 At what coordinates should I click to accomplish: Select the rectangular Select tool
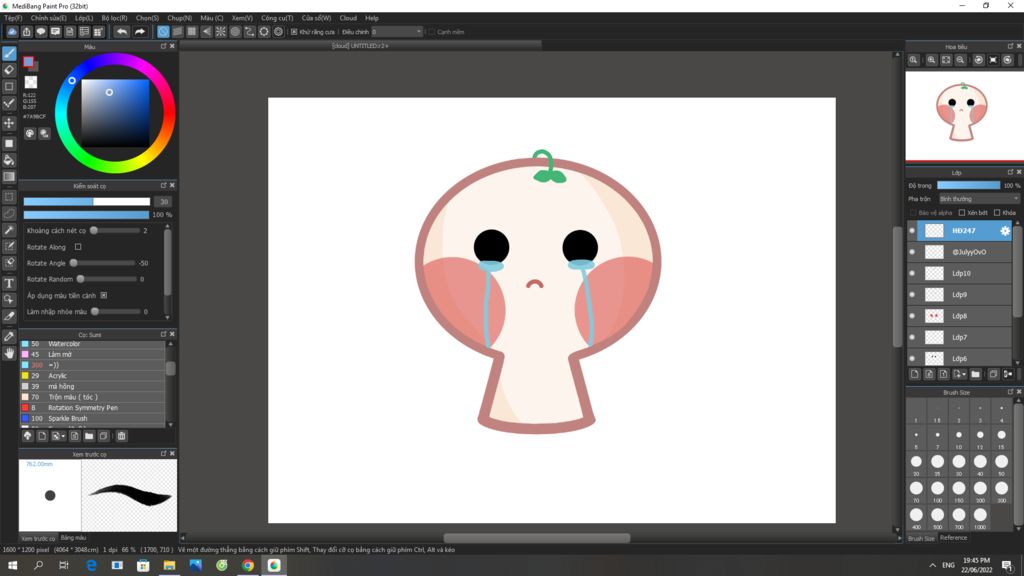(9, 197)
